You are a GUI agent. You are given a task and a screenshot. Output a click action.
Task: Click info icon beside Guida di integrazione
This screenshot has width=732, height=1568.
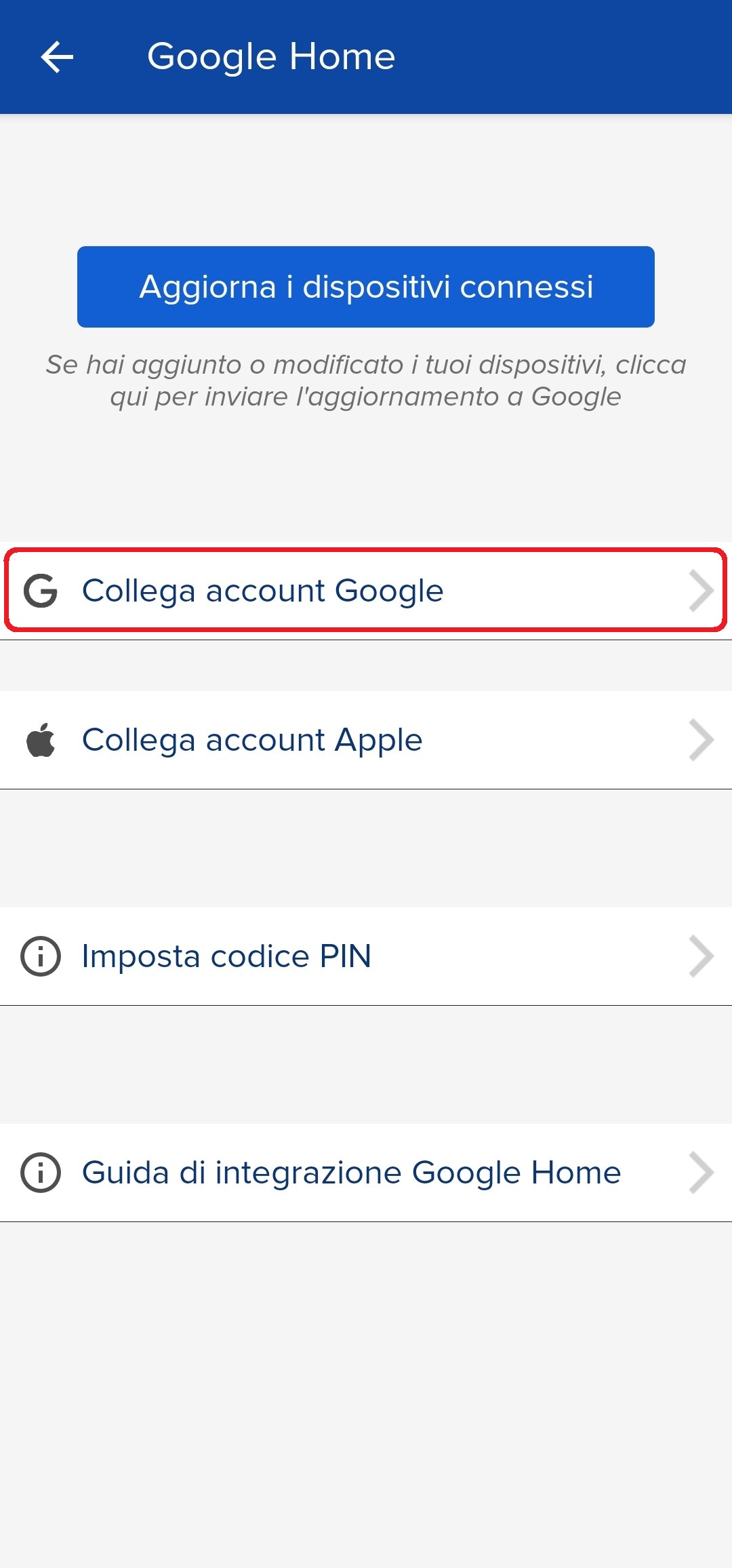pyautogui.click(x=41, y=1173)
